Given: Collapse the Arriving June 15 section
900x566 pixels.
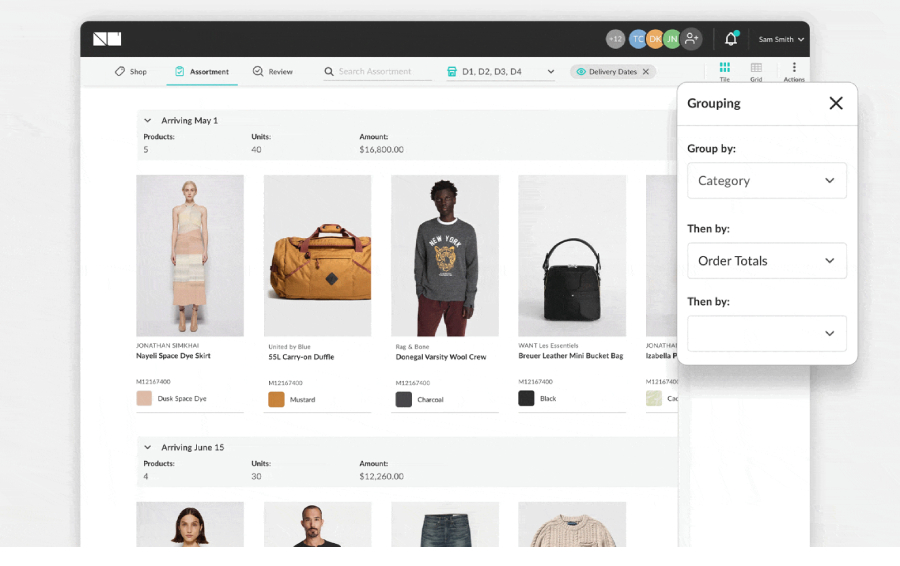Looking at the screenshot, I should [x=148, y=448].
